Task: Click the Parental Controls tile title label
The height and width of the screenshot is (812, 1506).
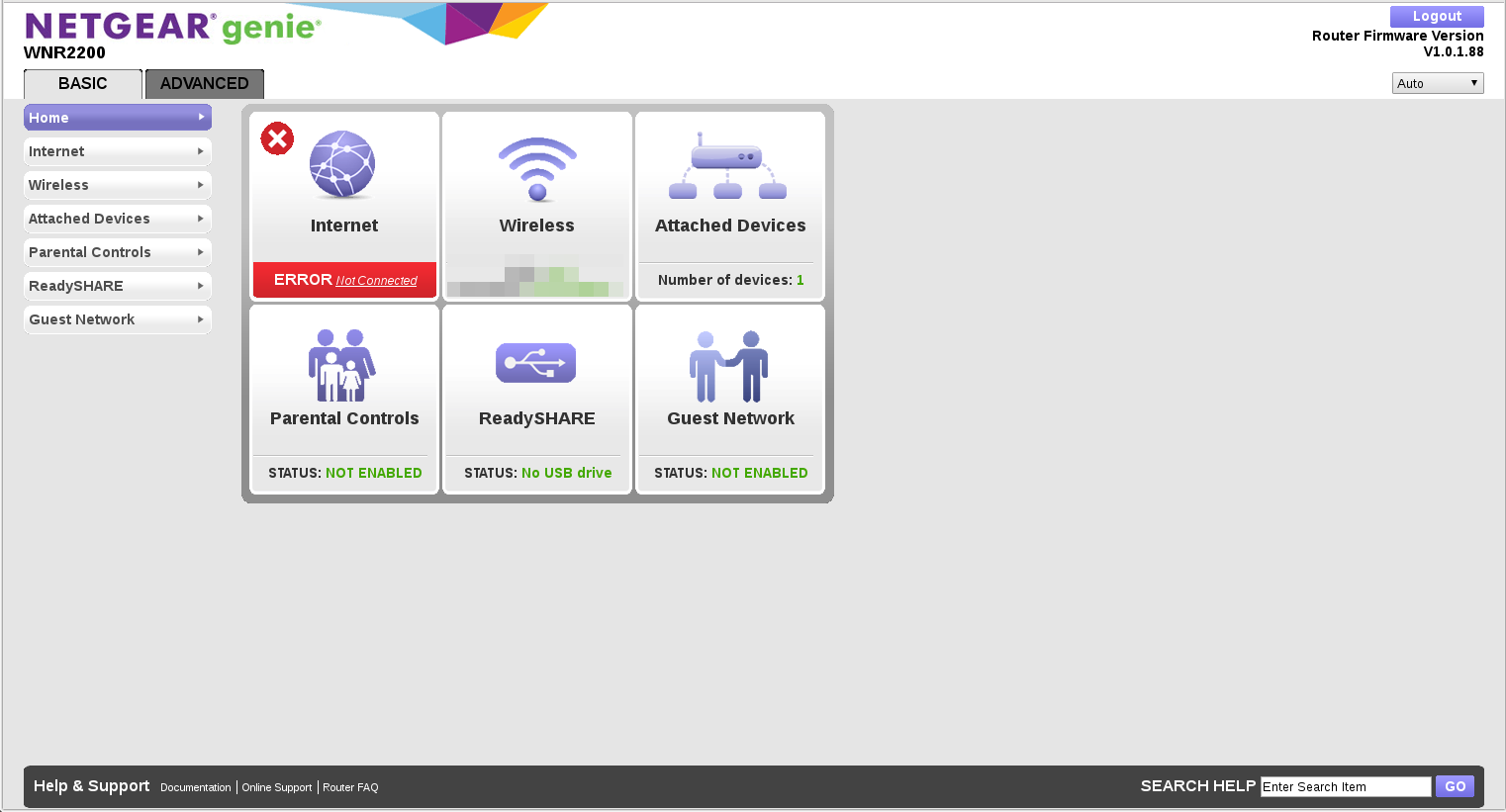Action: pos(344,418)
